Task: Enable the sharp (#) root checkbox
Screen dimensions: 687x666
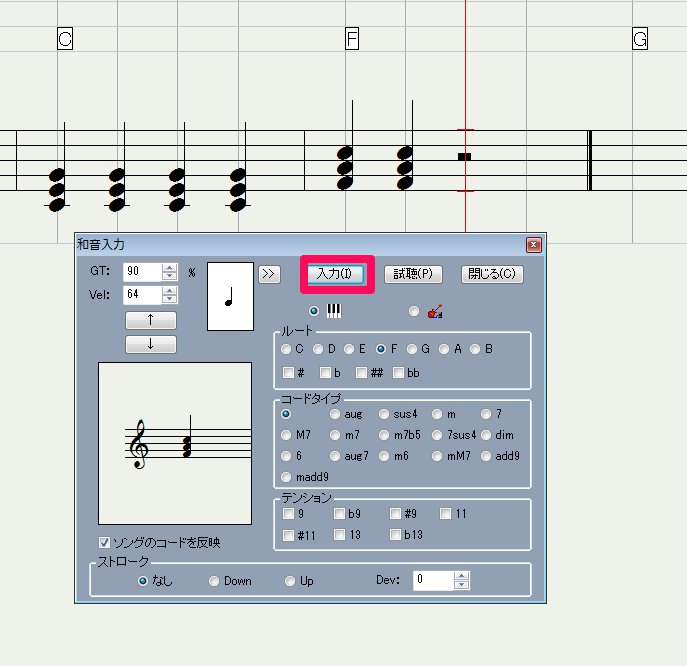Action: coord(289,373)
